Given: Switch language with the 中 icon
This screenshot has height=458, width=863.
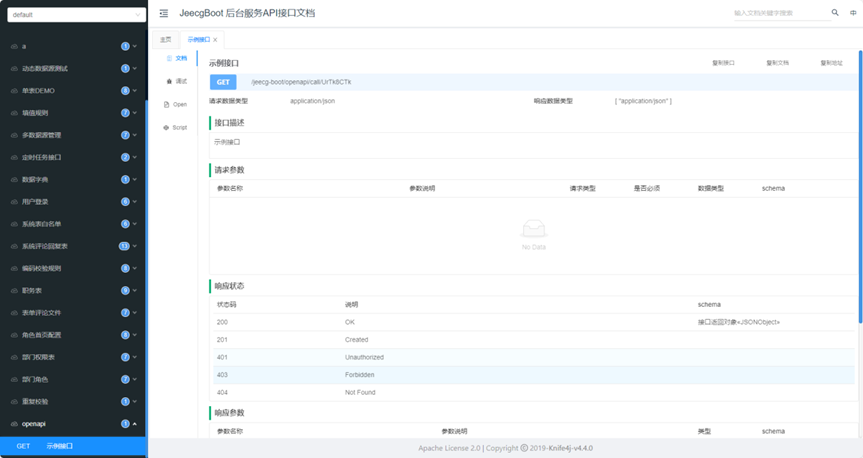Looking at the screenshot, I should coord(853,13).
